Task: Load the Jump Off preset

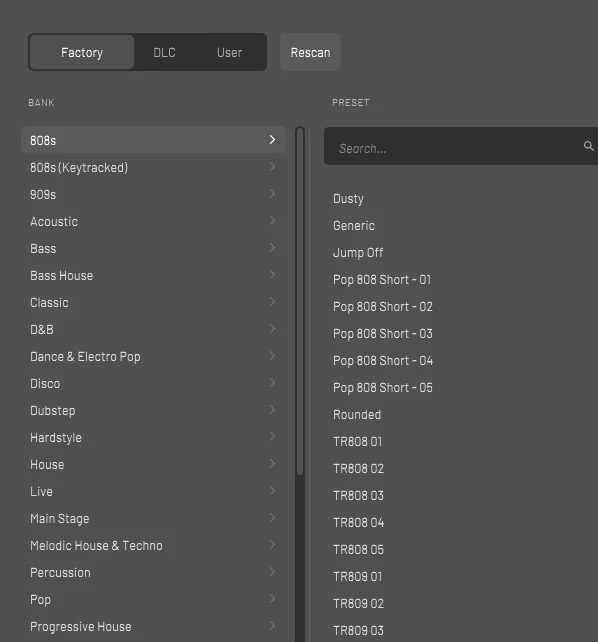Action: pos(358,253)
